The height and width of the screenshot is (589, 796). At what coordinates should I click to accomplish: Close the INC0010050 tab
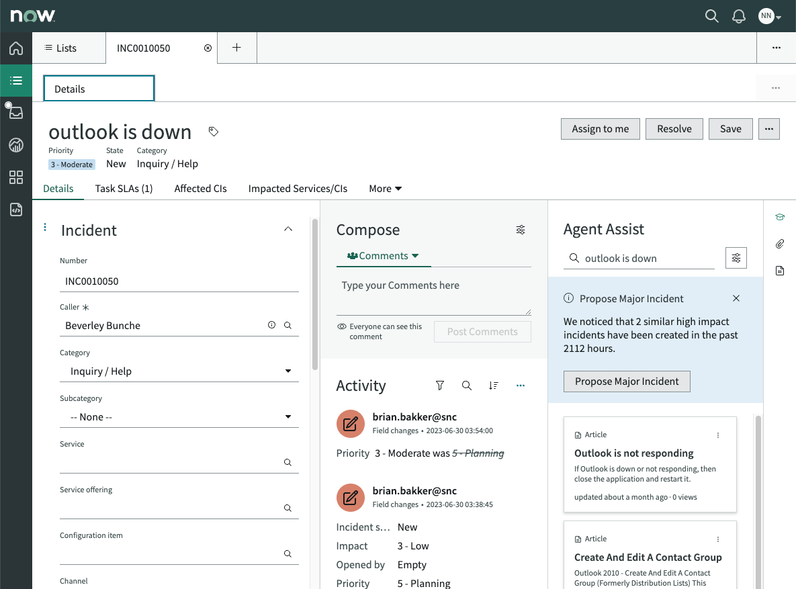coord(208,48)
